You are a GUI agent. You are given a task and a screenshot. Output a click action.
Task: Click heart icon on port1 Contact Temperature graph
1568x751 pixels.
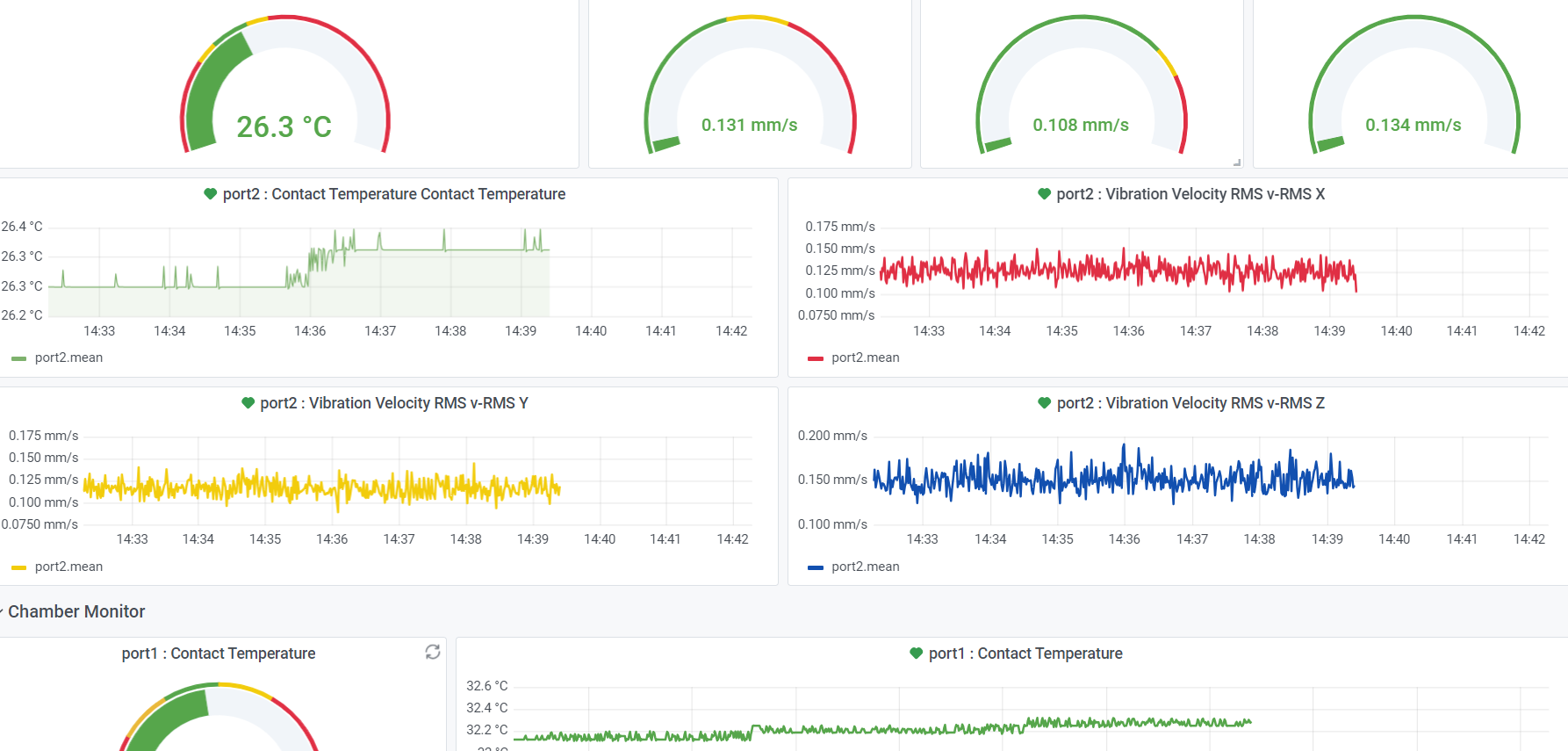coord(916,654)
